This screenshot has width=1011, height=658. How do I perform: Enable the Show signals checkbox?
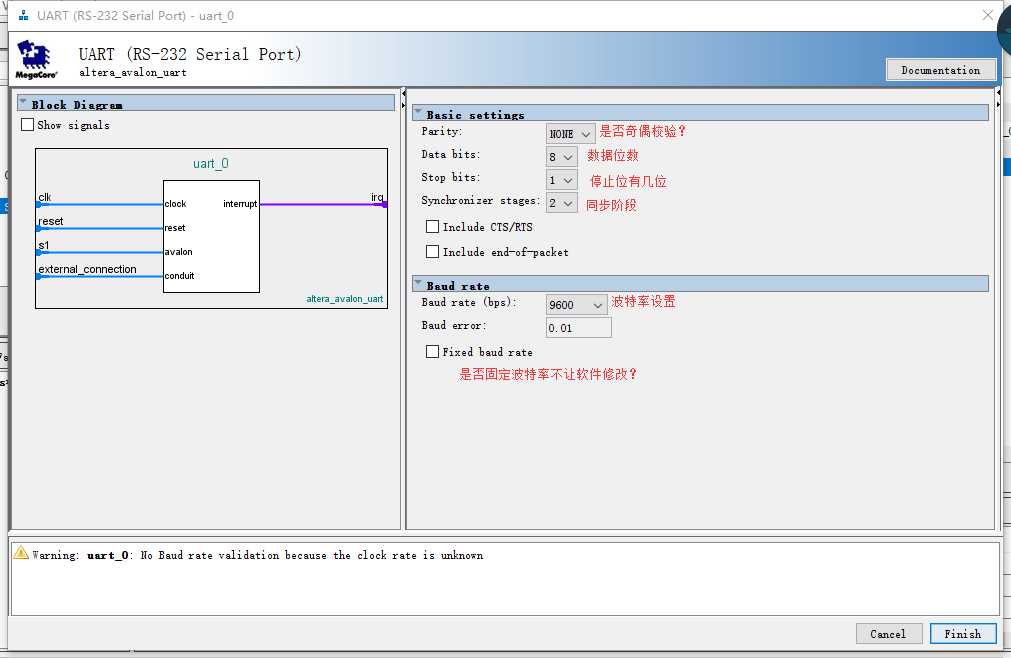coord(28,124)
